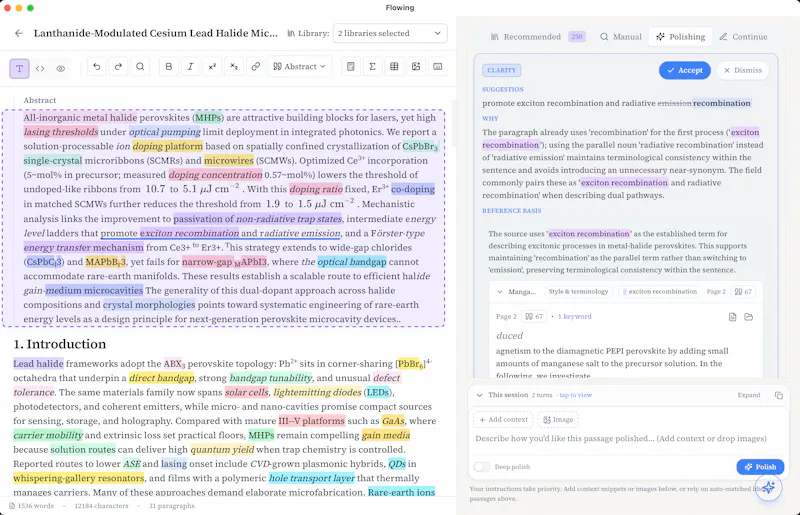Go back using the arrow icon
This screenshot has height=515, width=800.
pos(19,33)
